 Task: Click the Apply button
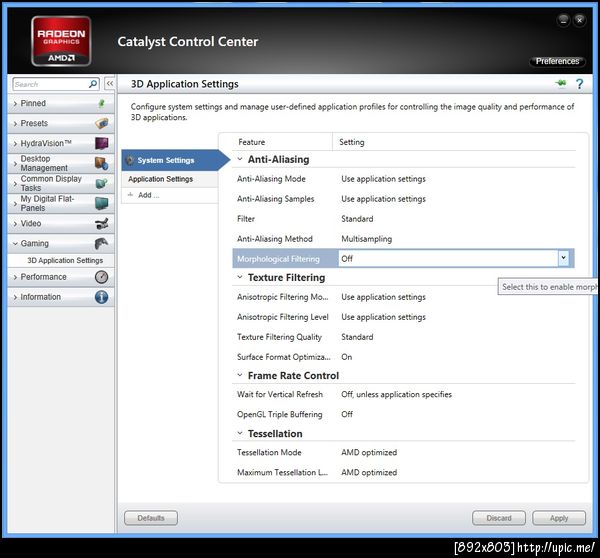pyautogui.click(x=559, y=518)
